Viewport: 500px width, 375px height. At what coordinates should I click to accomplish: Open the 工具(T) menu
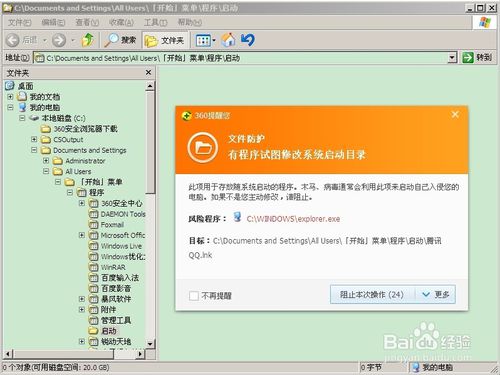(x=155, y=22)
